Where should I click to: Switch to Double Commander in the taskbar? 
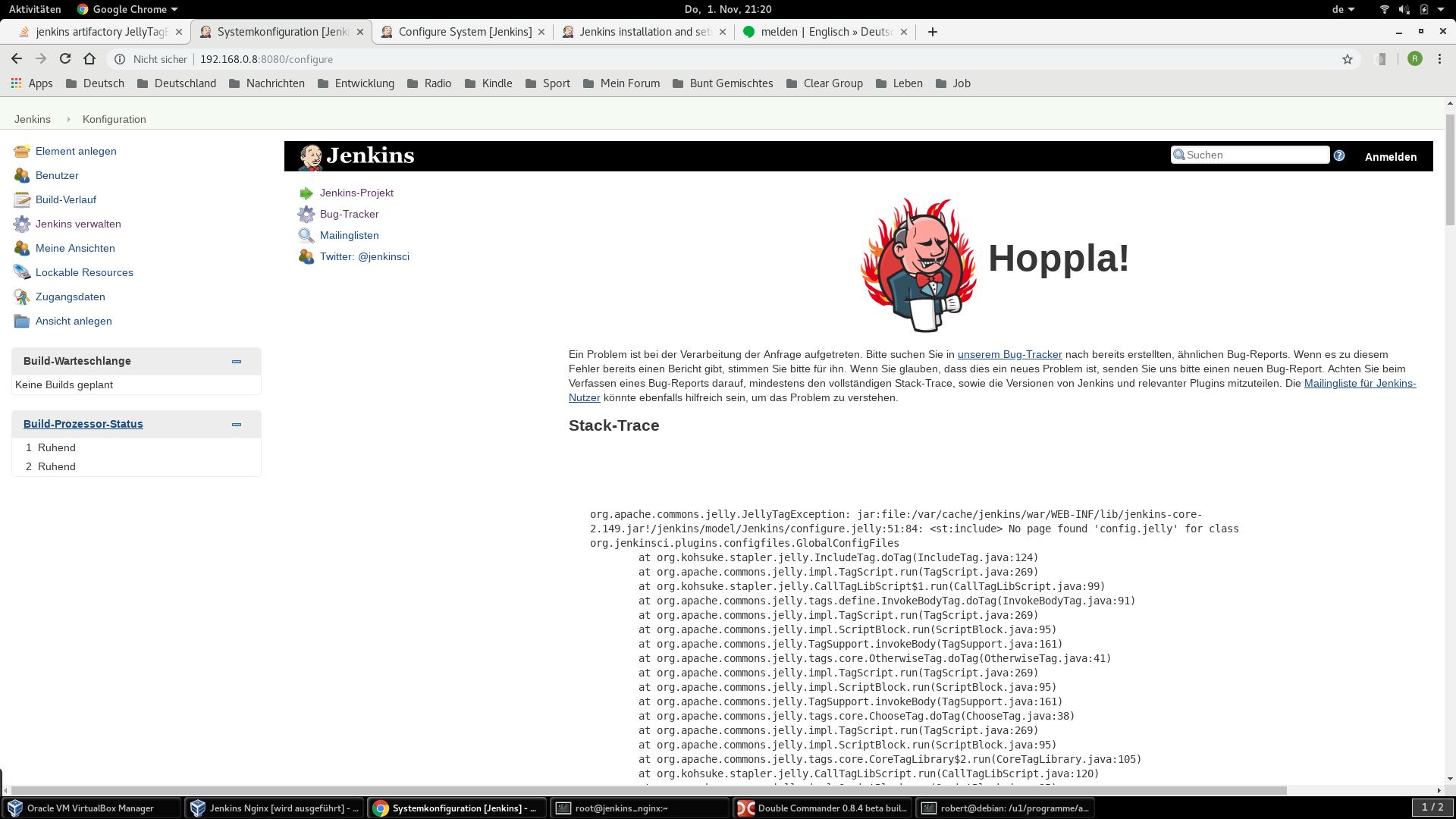(x=823, y=808)
